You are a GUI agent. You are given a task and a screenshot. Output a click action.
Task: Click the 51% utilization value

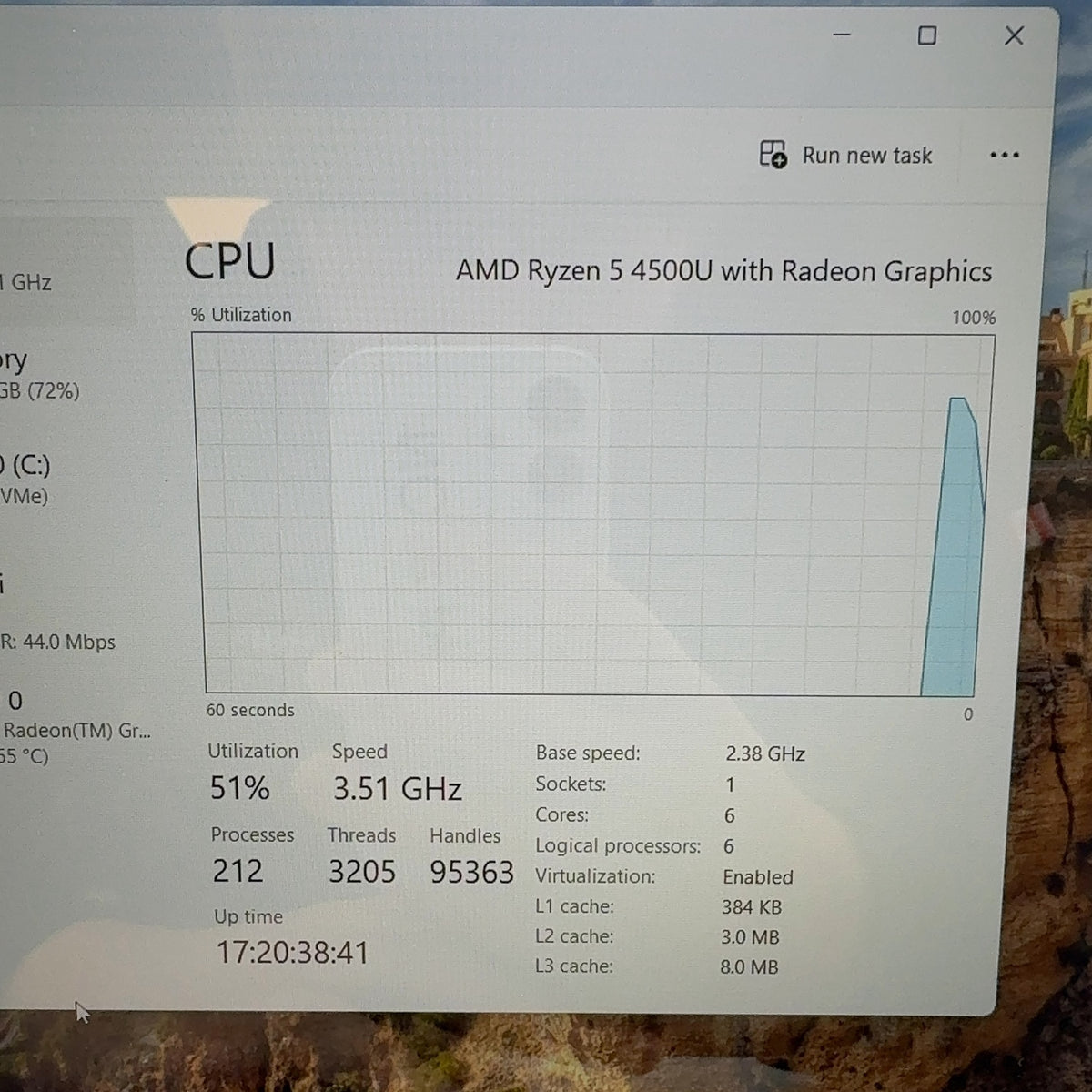click(240, 788)
